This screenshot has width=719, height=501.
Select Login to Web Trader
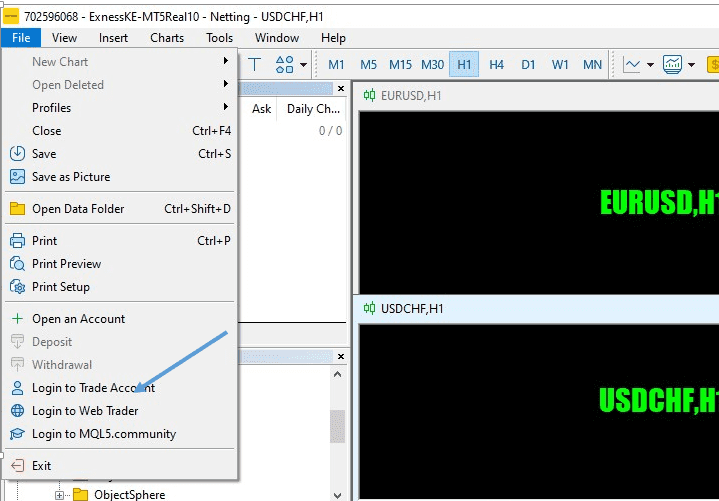pyautogui.click(x=120, y=411)
